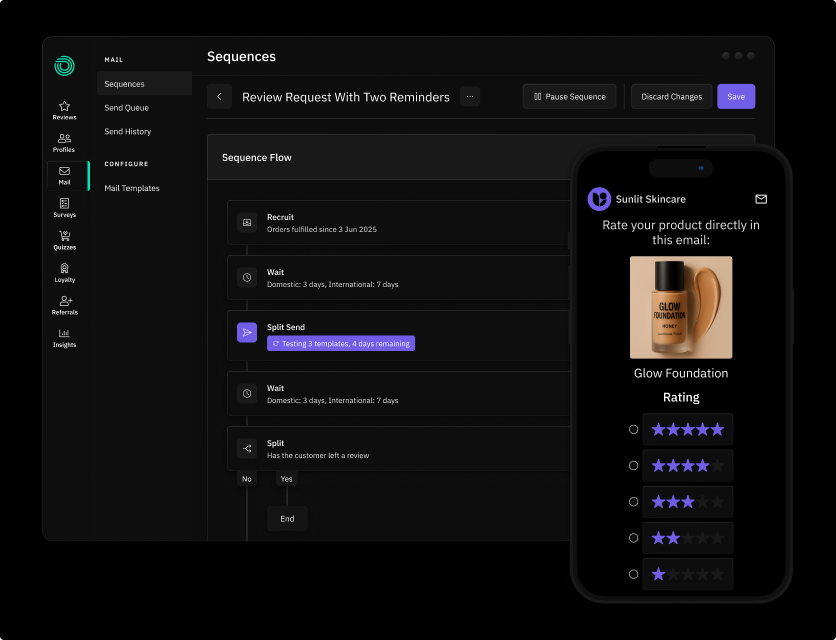Click the Testing 3 templates progress badge

[x=342, y=343]
